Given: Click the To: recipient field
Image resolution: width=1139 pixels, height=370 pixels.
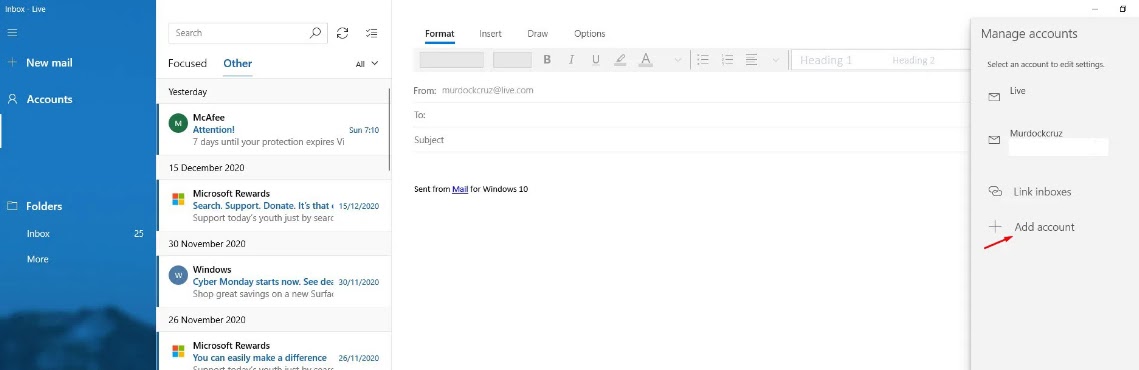Looking at the screenshot, I should (692, 115).
